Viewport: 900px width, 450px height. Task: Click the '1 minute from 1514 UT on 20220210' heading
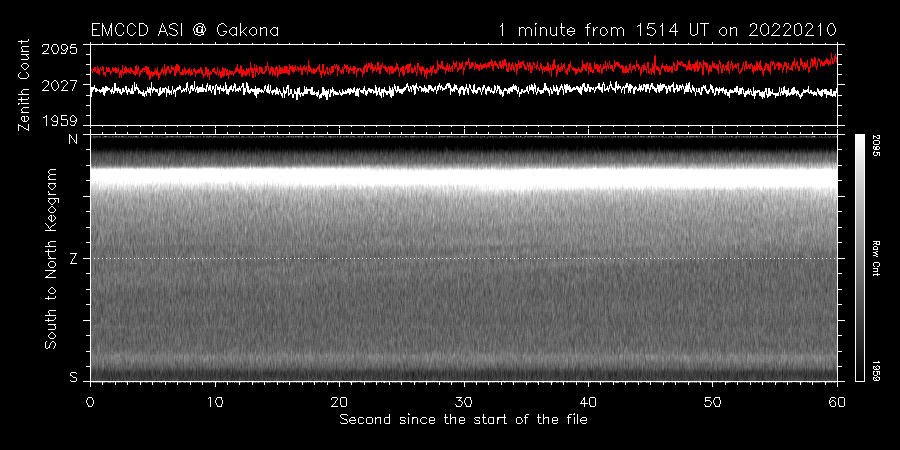(668, 30)
